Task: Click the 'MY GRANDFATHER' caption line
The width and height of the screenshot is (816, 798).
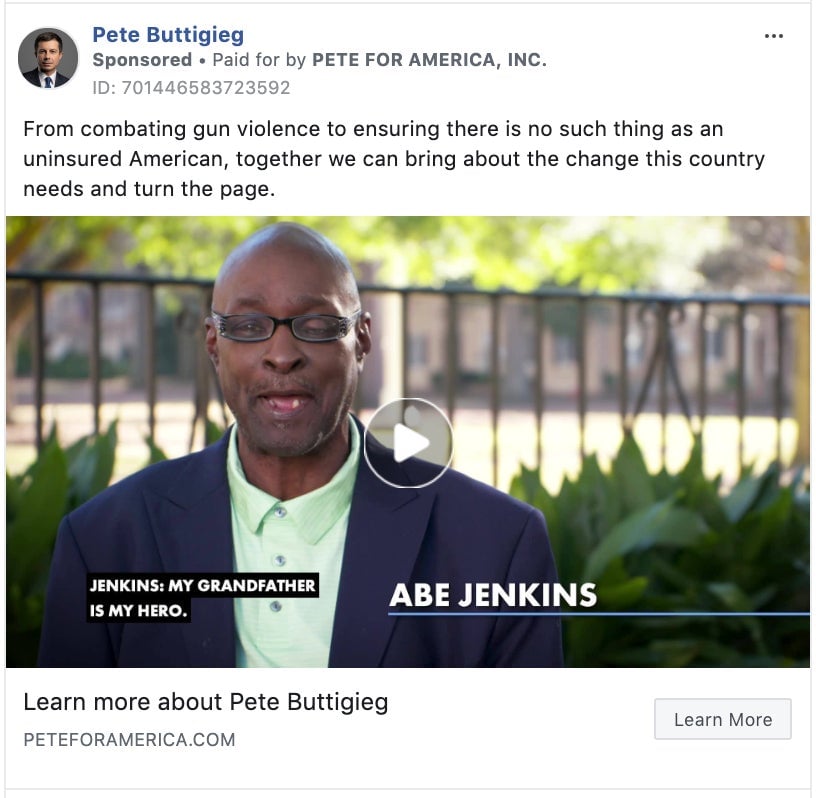Action: coord(203,585)
